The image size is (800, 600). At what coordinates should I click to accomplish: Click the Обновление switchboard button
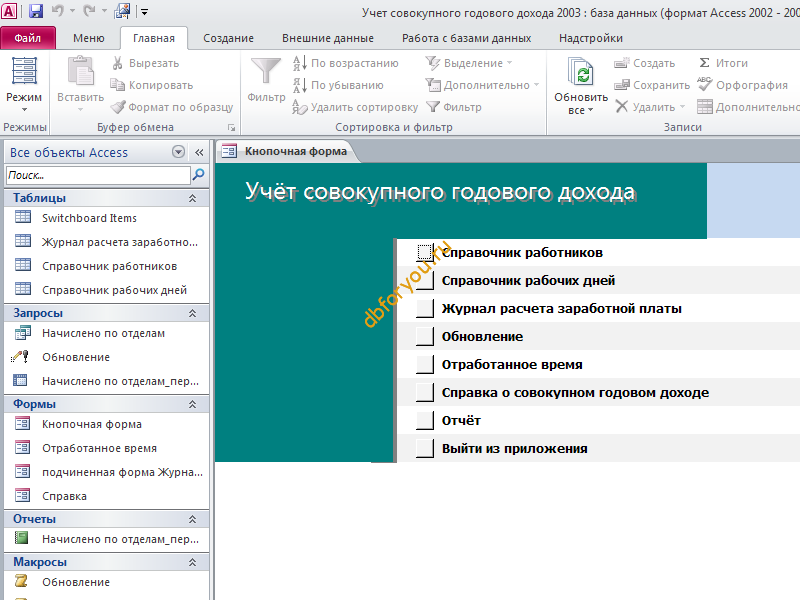(425, 336)
